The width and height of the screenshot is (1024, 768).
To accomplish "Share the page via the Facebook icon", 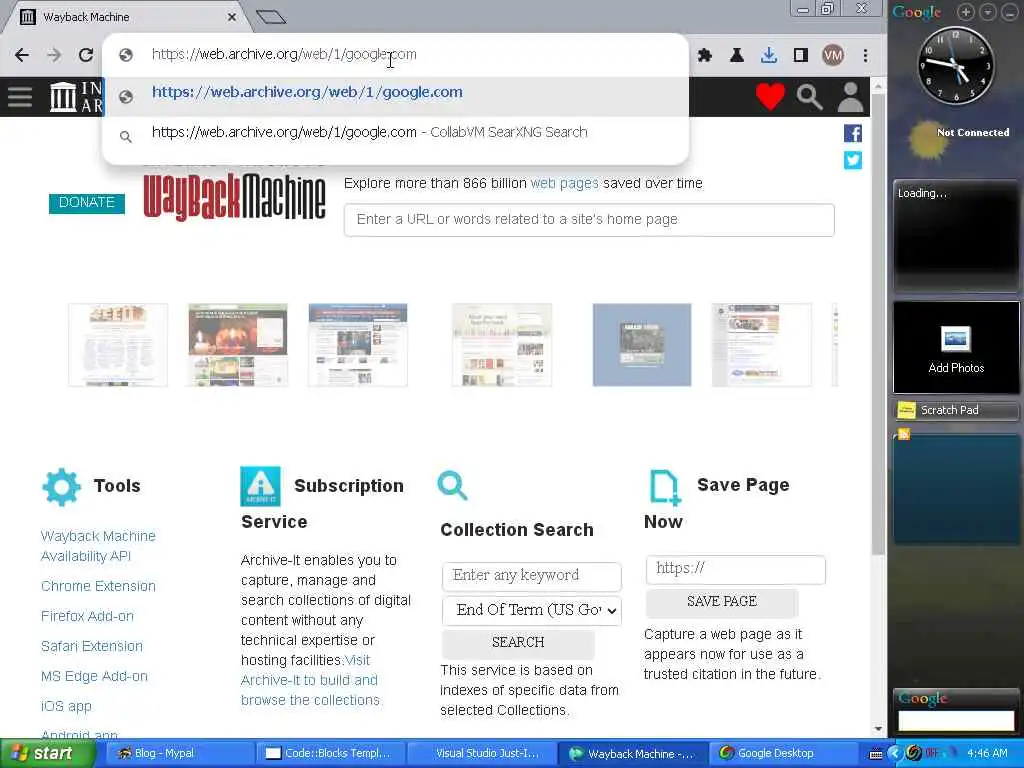I will tap(853, 133).
